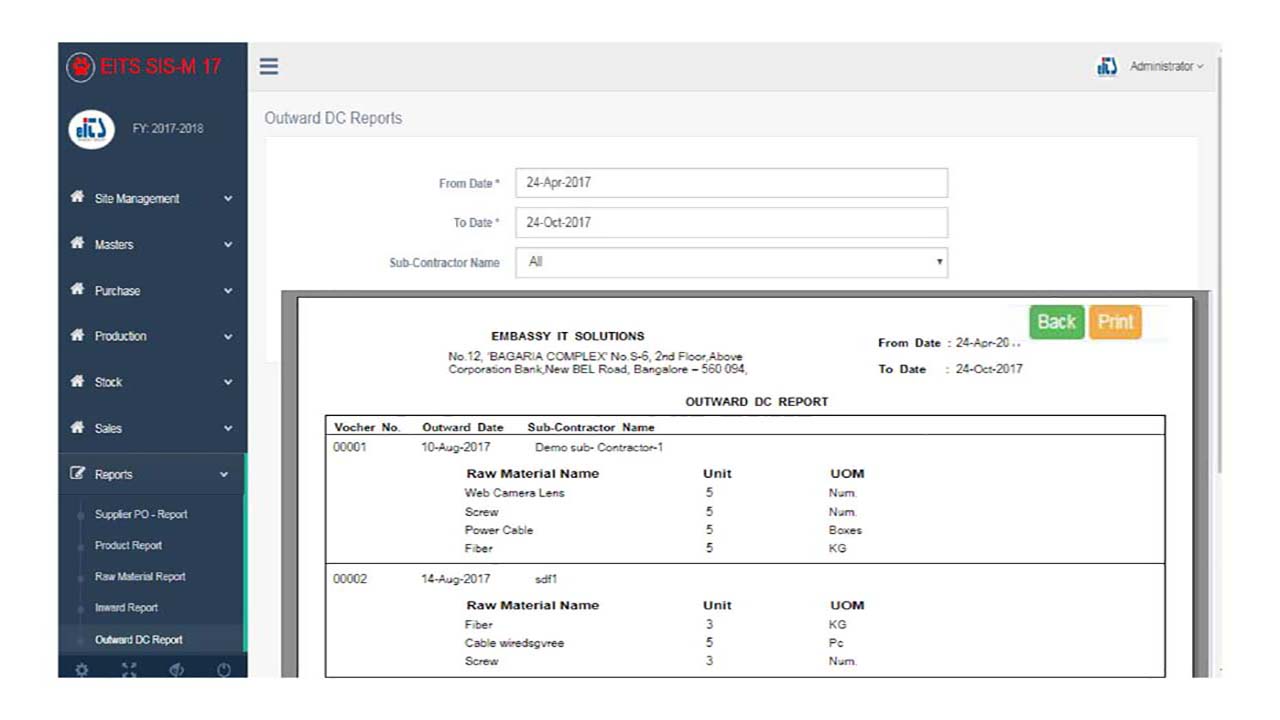Click the Sub-Contractor Name column header
The image size is (1280, 720).
click(591, 427)
